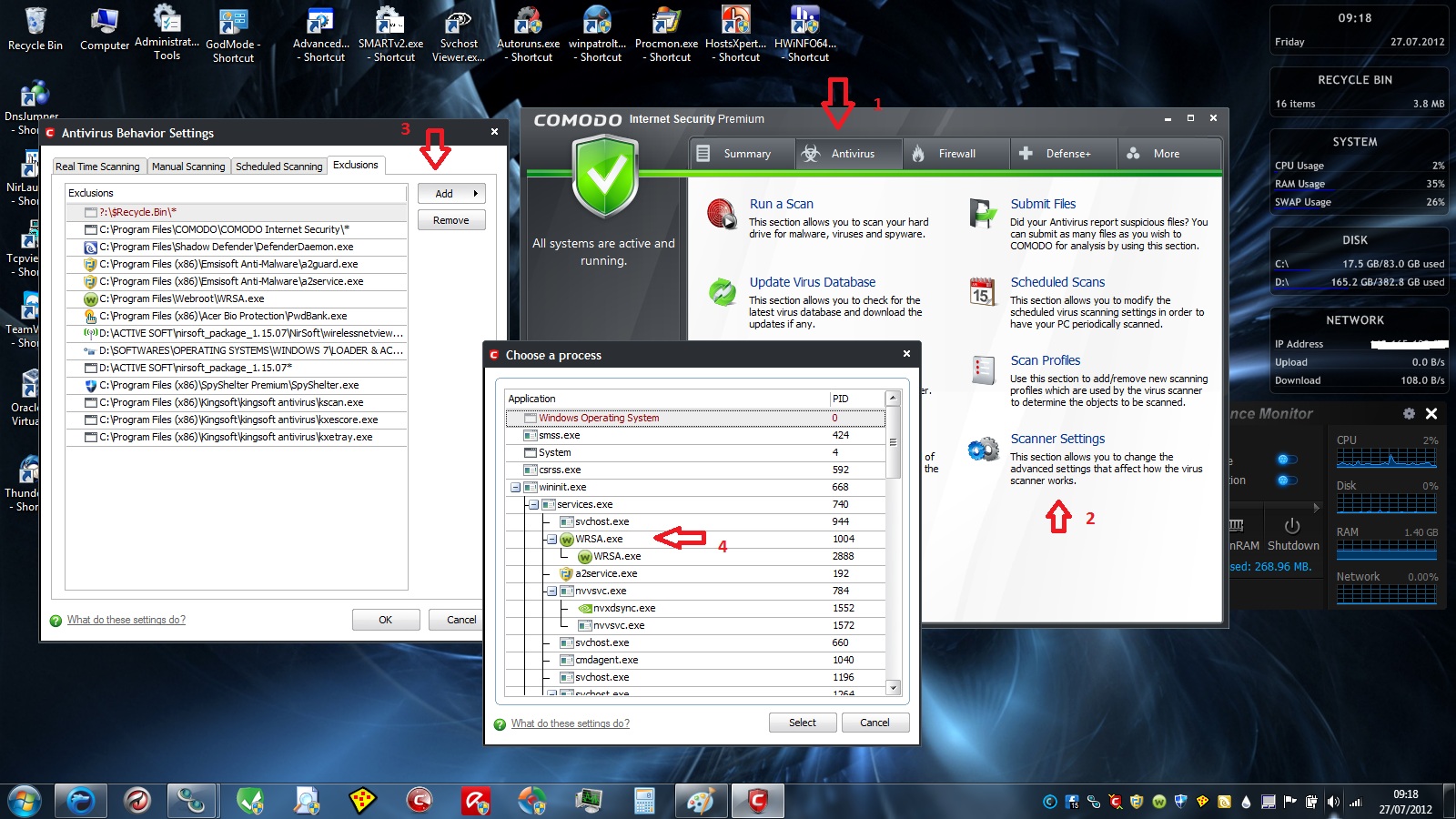Screen dimensions: 1456x819
Task: Switch to the Firewall tab
Action: [x=956, y=154]
